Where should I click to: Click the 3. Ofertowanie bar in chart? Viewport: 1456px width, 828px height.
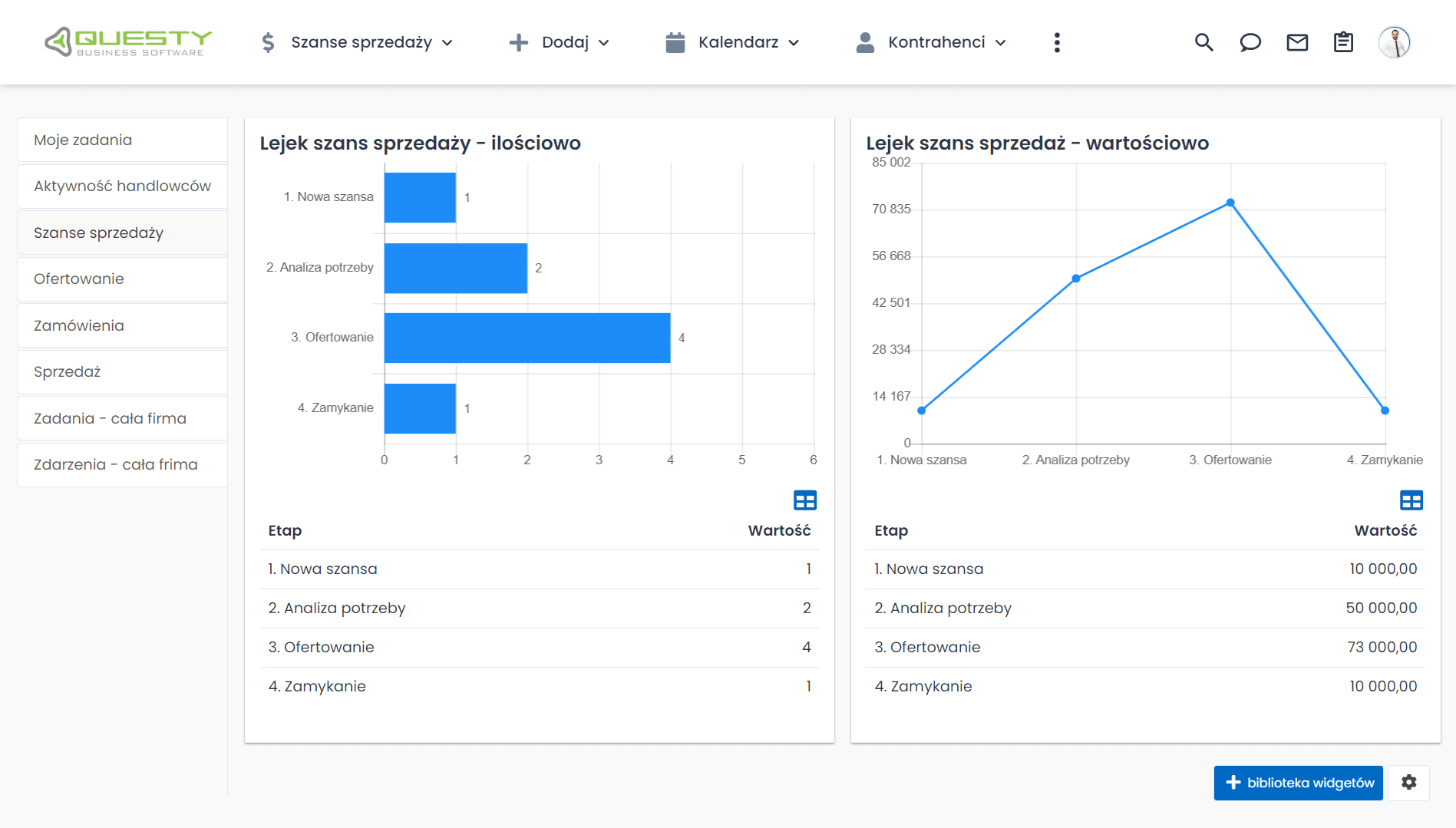click(x=527, y=338)
